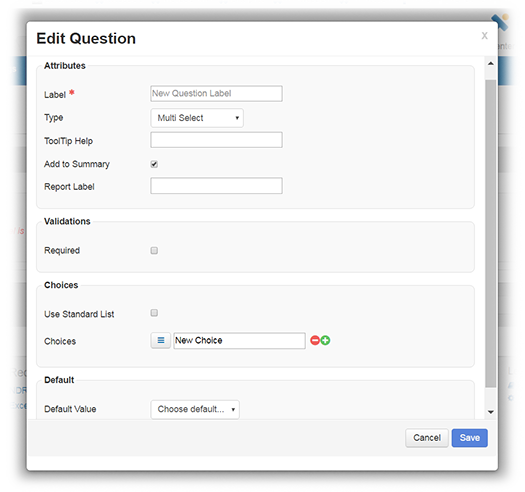Click the Cancel button
This screenshot has height=492, width=525.
pos(427,438)
